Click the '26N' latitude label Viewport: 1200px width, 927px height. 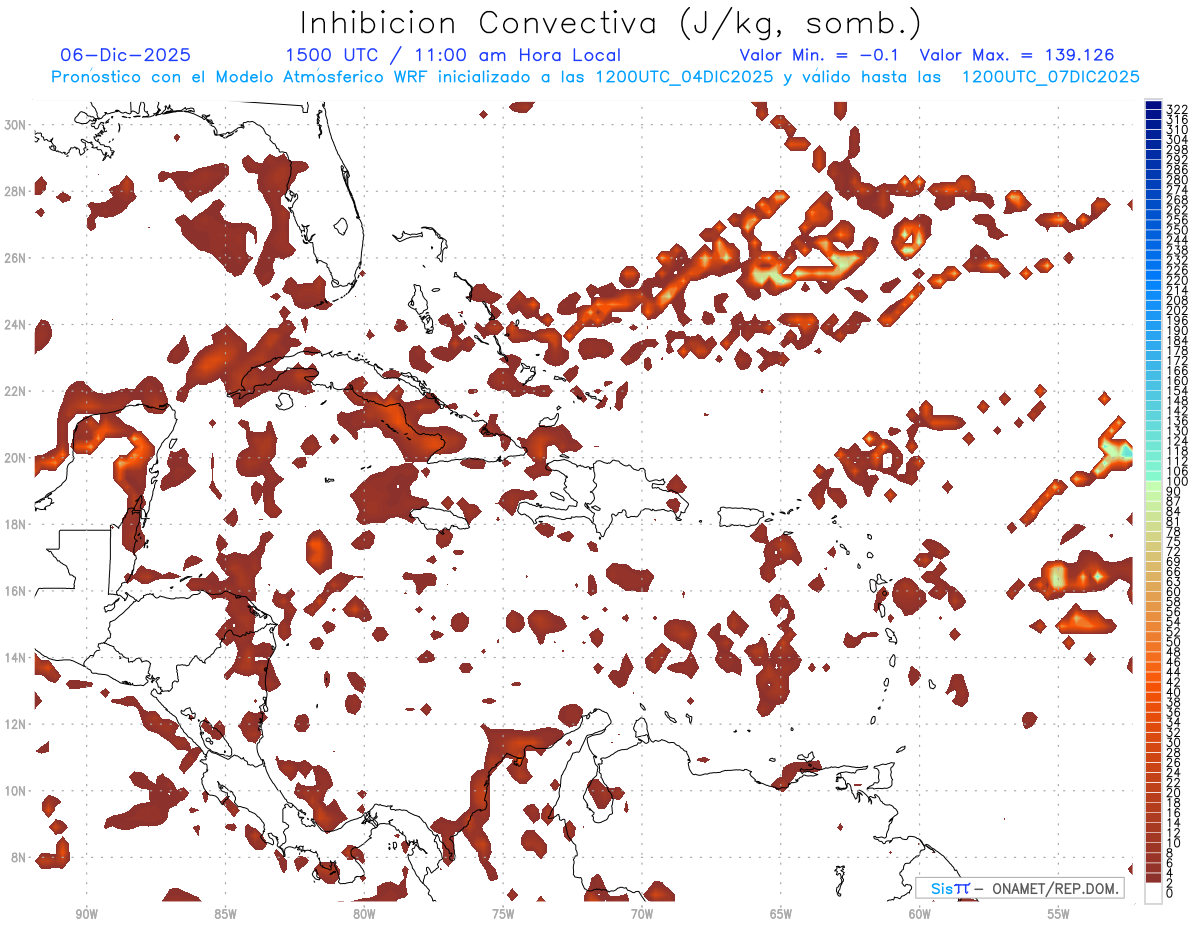coord(16,257)
